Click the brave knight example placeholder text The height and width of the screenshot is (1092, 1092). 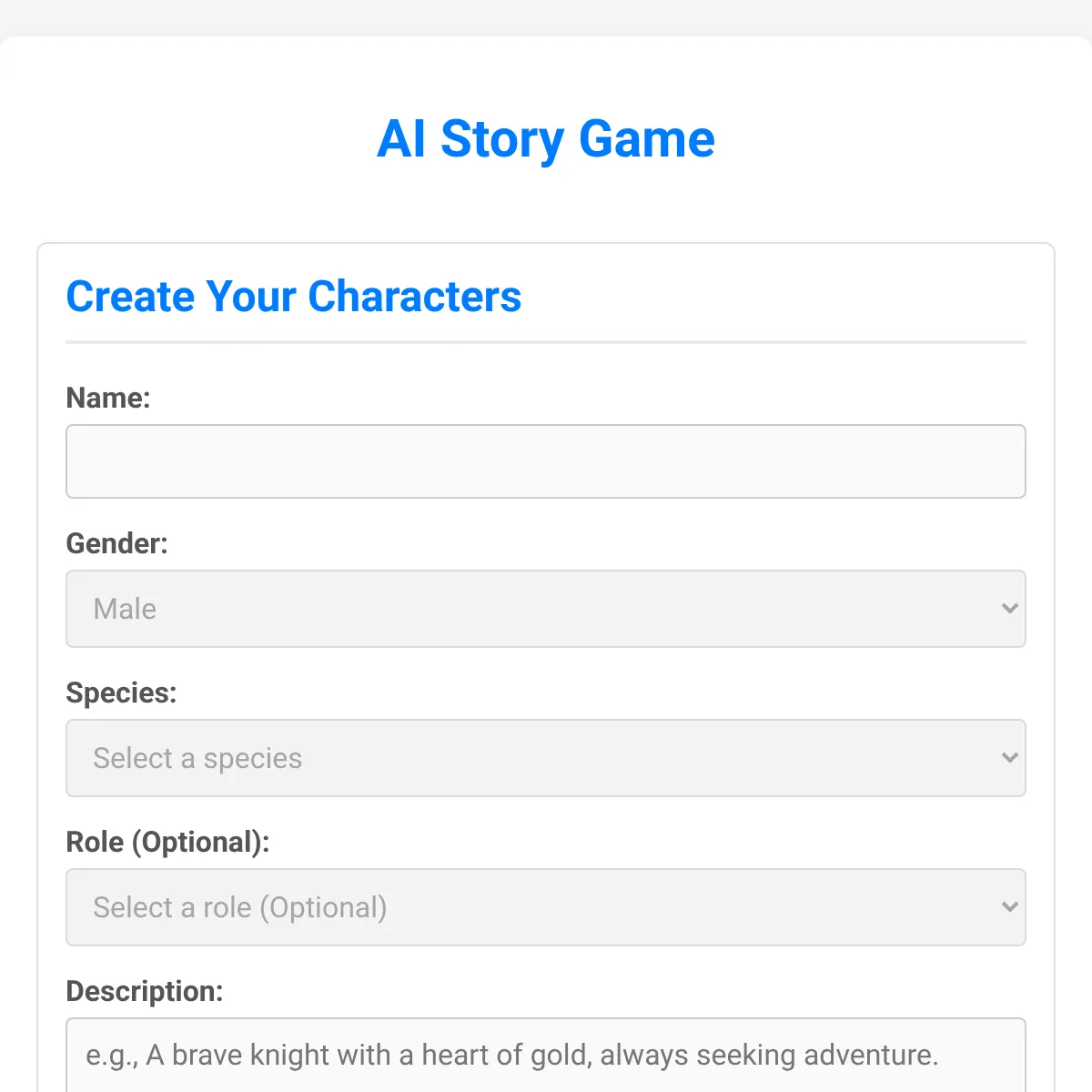pyautogui.click(x=512, y=1056)
